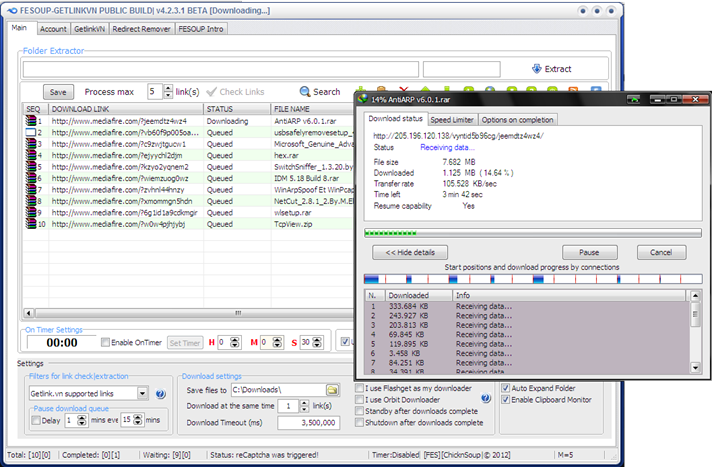Click the browse folder icon beside Save files to

[332, 390]
